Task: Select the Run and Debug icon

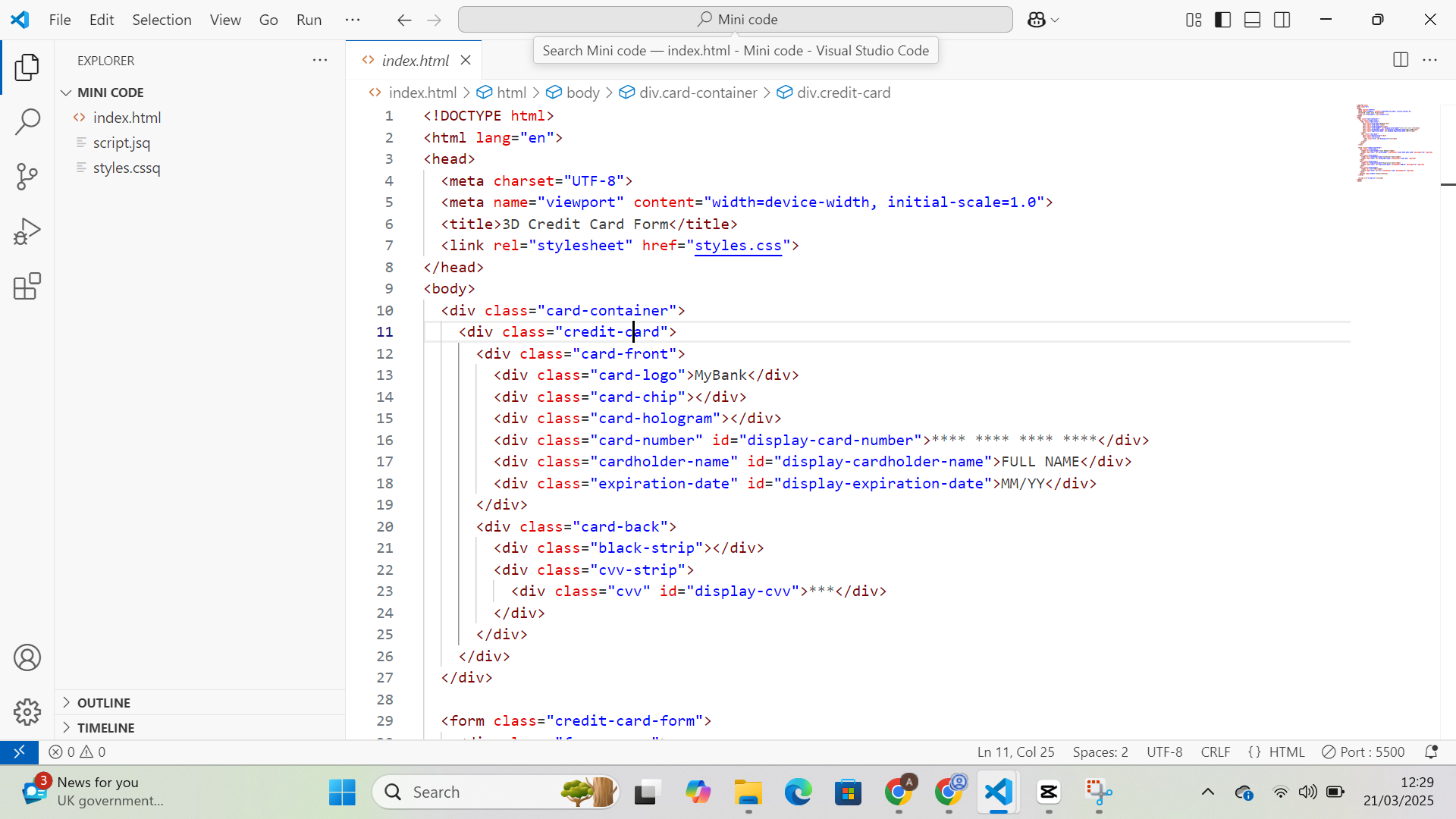Action: tap(27, 231)
